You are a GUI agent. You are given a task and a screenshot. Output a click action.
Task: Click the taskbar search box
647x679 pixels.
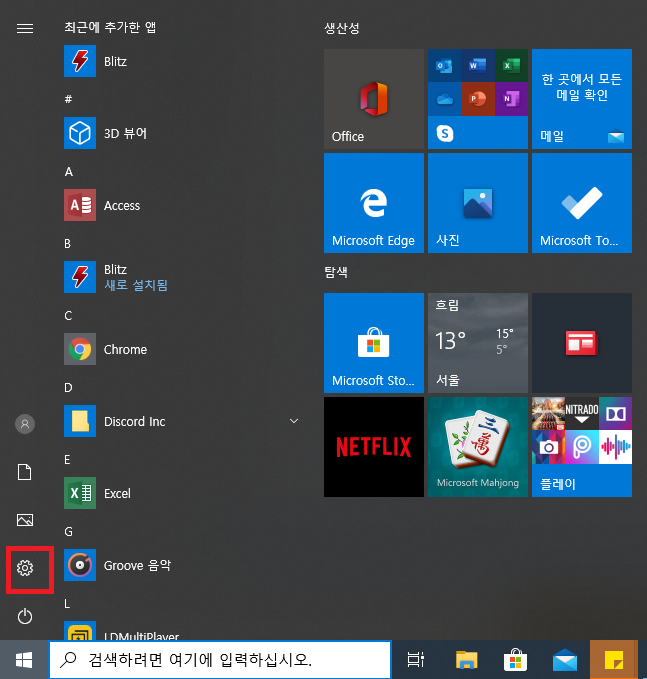[220, 660]
